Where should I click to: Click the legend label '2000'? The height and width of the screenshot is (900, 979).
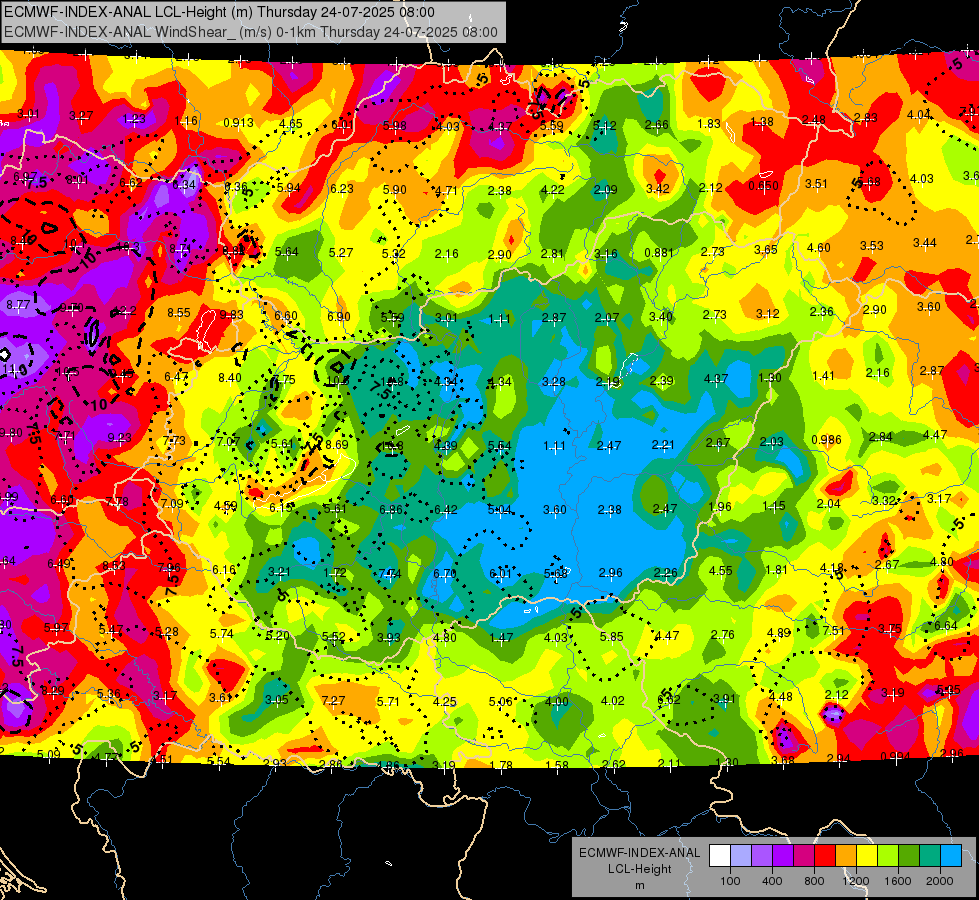(939, 881)
